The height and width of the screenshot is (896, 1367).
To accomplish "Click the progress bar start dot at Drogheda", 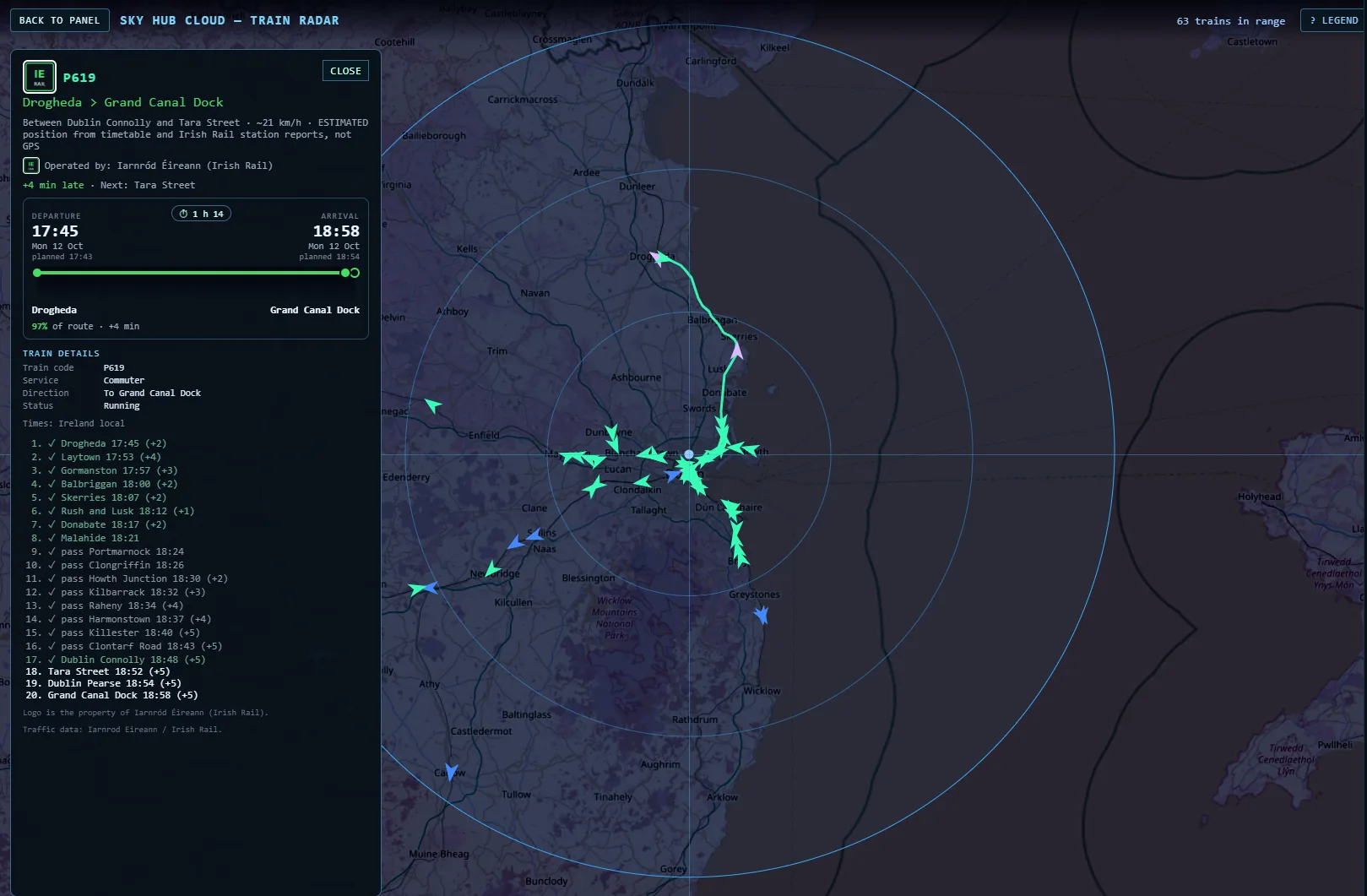I will [x=36, y=273].
